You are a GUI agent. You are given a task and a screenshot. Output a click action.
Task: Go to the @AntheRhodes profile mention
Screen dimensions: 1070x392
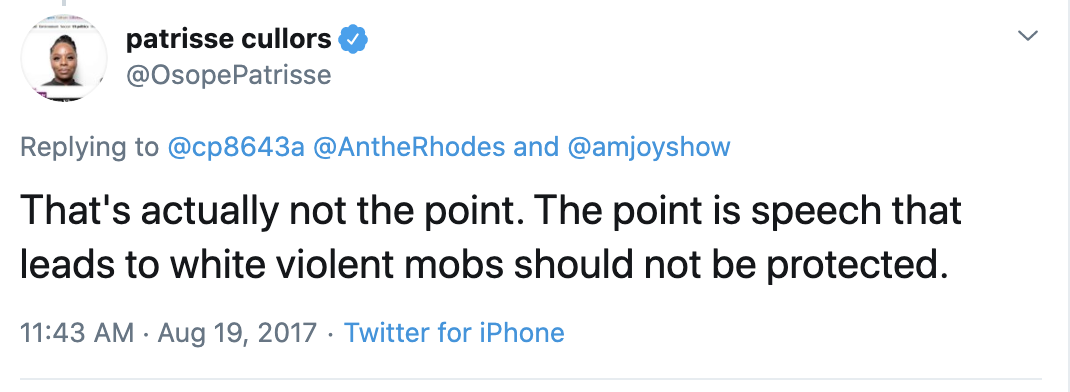[x=409, y=147]
